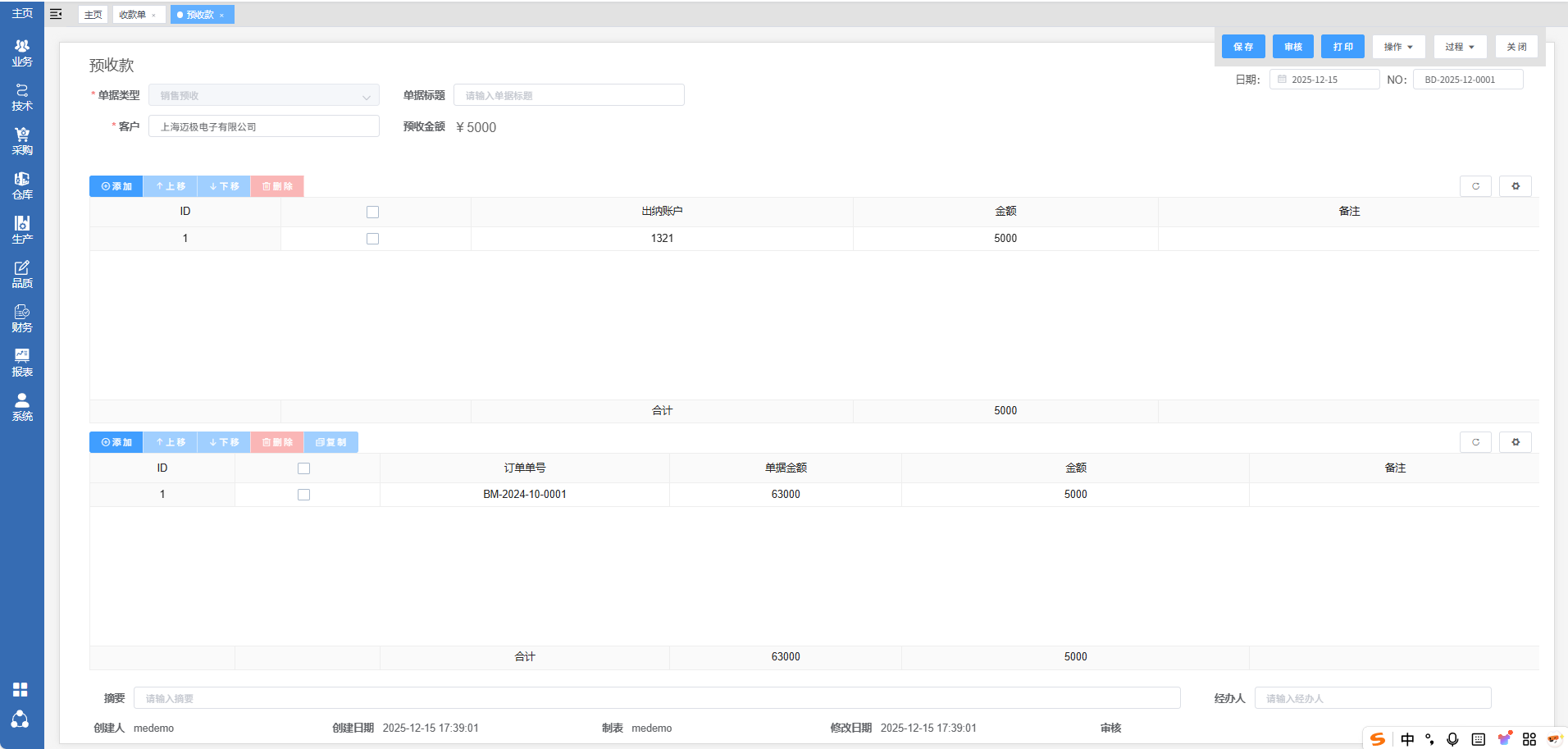Go to the 仓库 warehouse module
Screen dimensions: 1568x749
point(22,185)
